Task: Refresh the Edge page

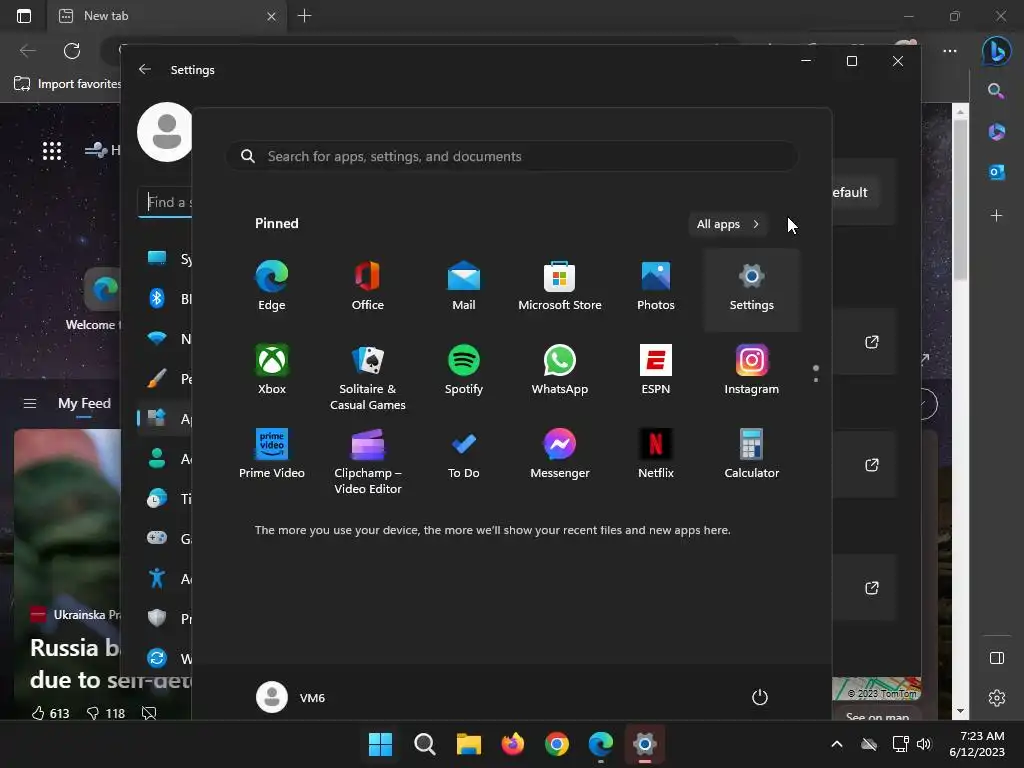Action: click(72, 51)
